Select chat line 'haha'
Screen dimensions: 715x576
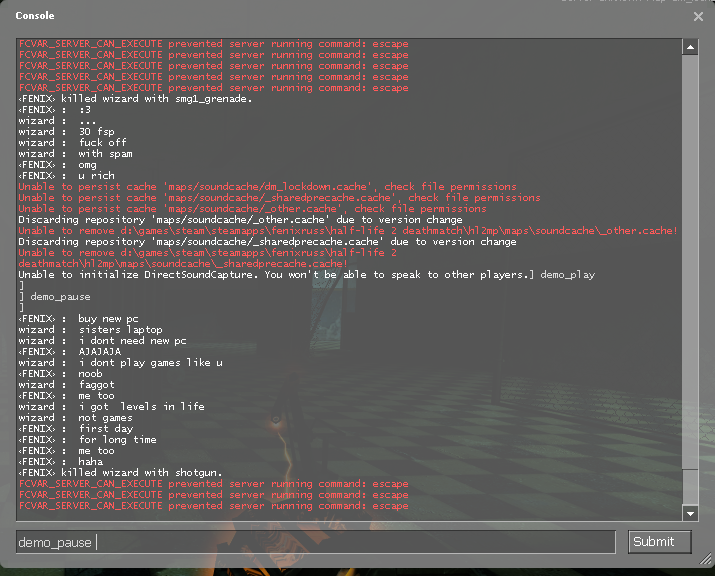pos(61,462)
